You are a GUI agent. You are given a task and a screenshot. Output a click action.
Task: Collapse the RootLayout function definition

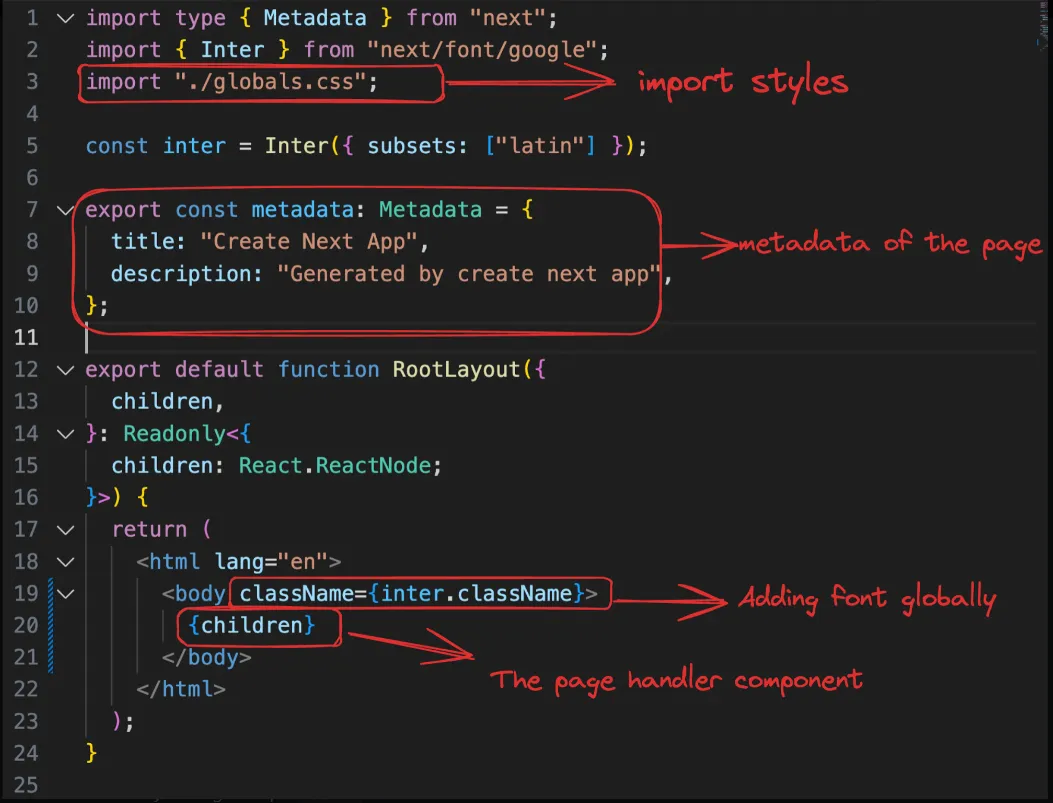[x=66, y=370]
